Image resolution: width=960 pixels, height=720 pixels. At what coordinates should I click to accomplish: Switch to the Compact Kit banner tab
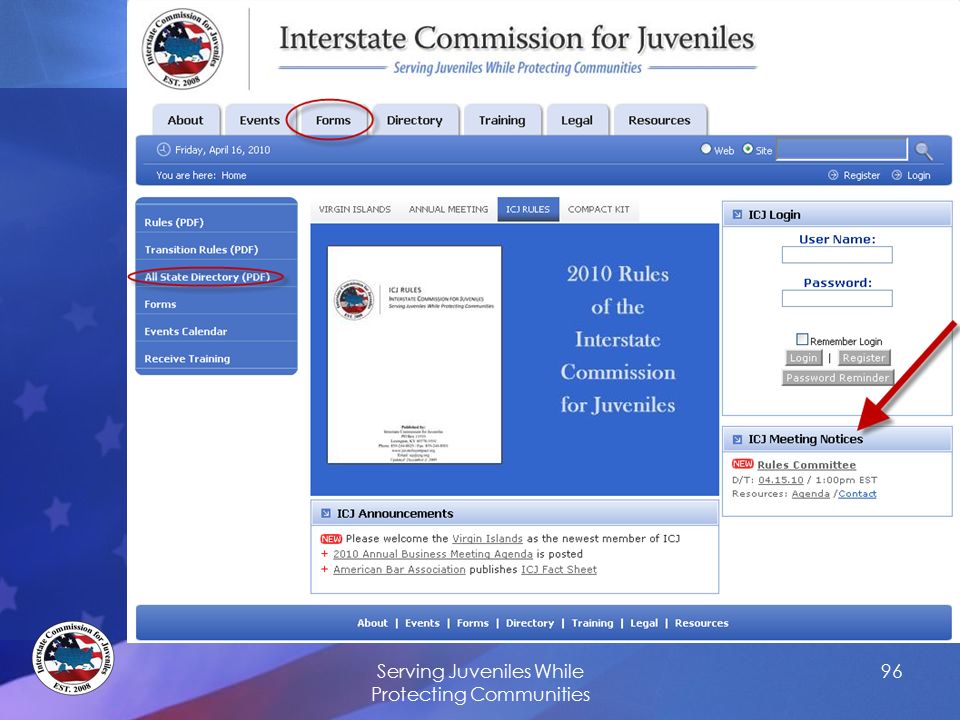coord(599,209)
